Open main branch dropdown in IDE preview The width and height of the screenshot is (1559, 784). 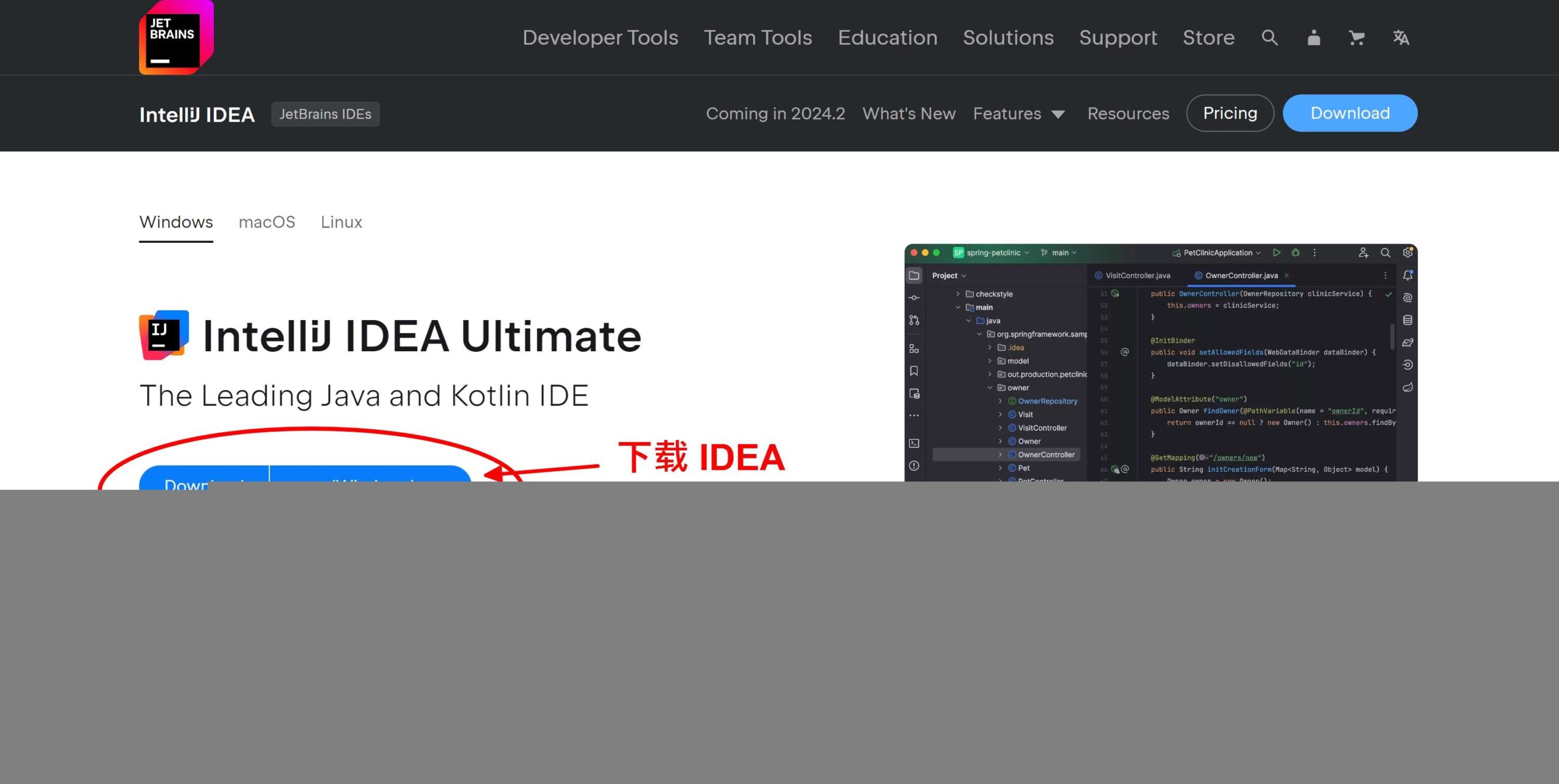point(1058,253)
